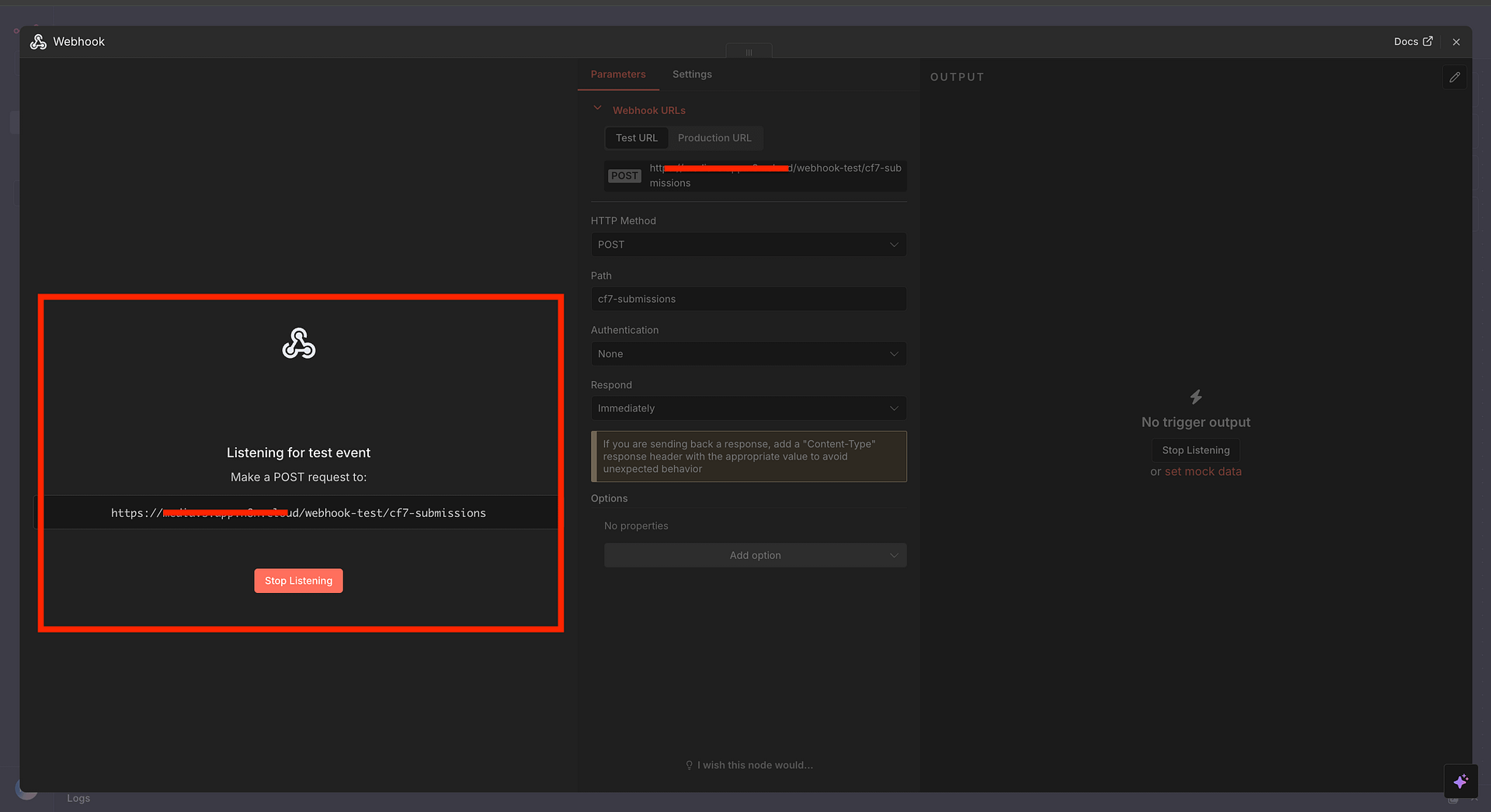
Task: Click the 'No properties' text under Options
Action: 636,526
